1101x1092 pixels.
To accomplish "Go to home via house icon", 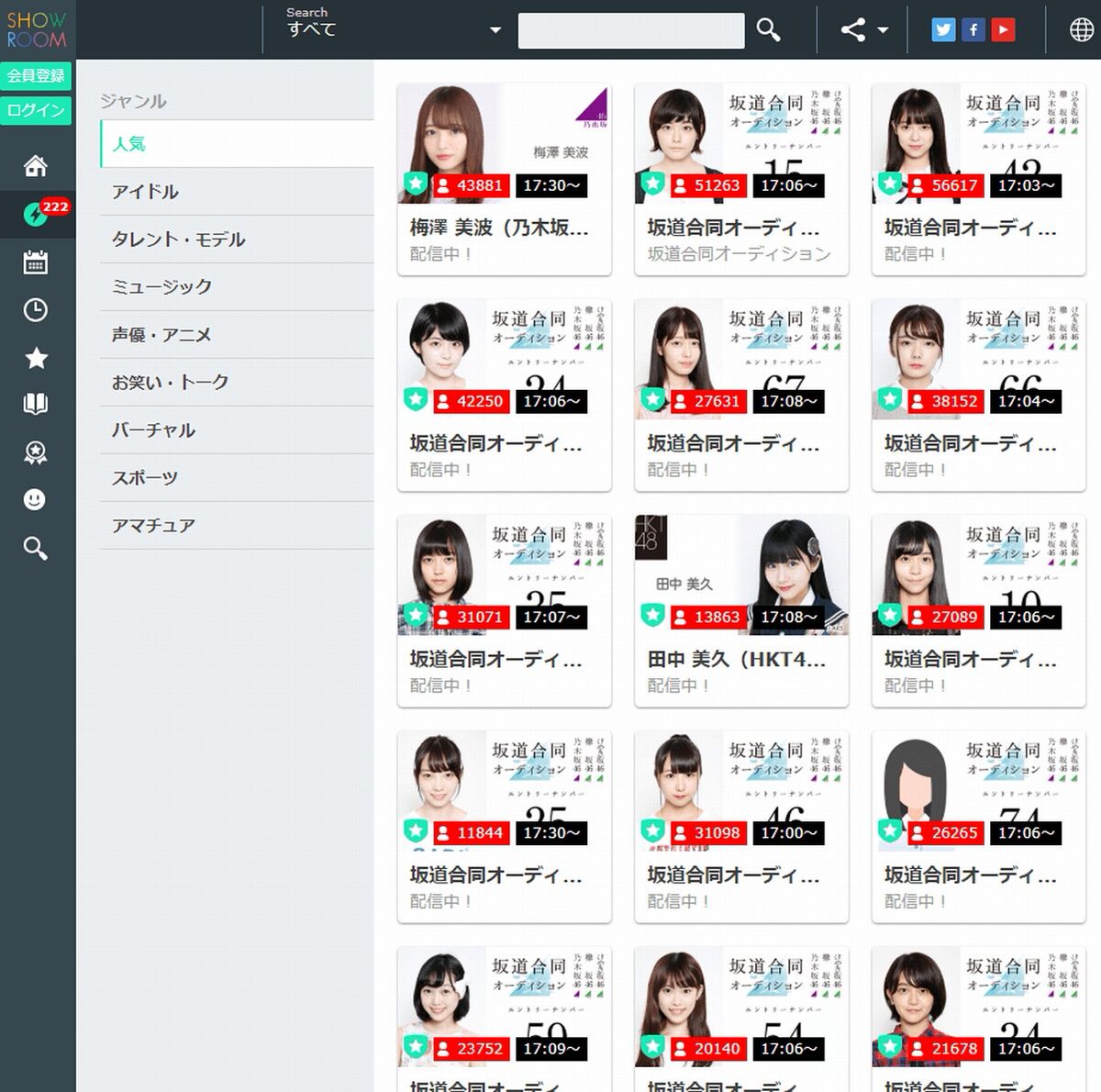I will point(36,166).
